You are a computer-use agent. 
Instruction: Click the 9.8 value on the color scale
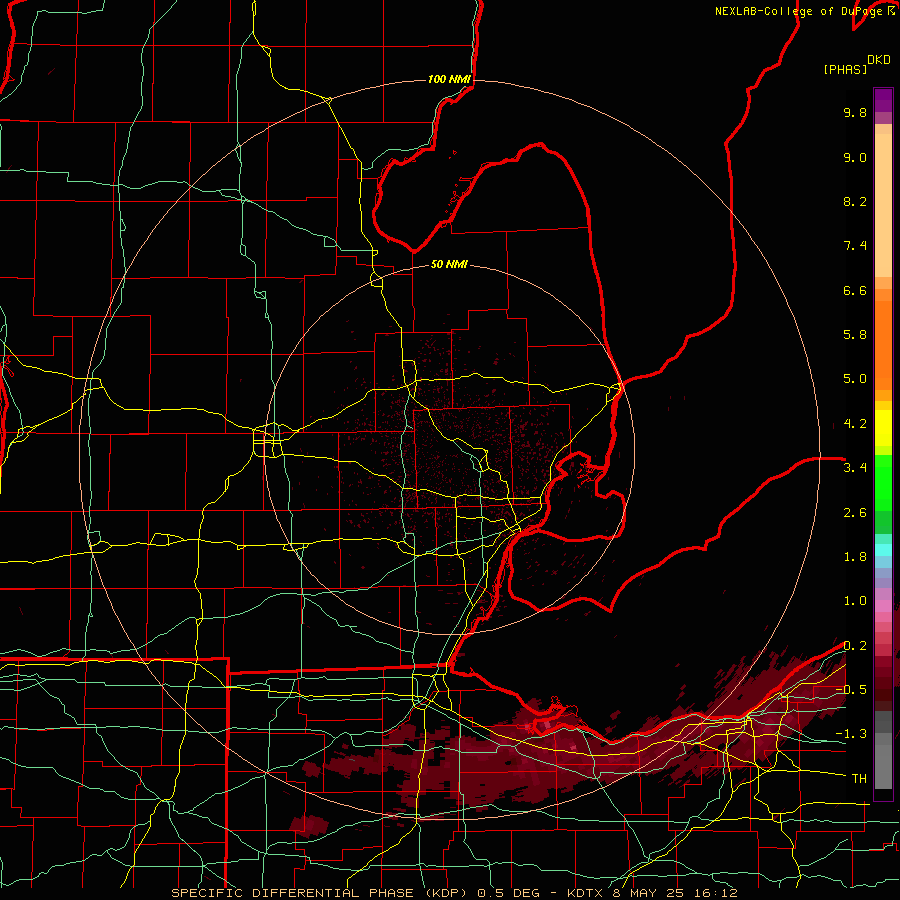855,112
